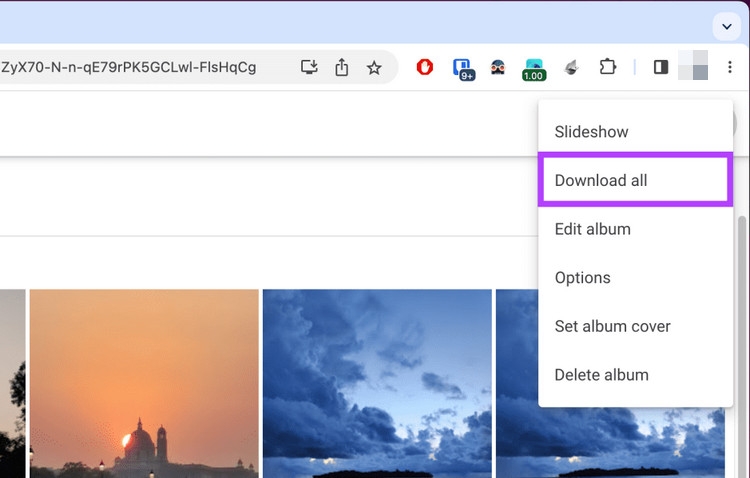
Task: Click the share page icon
Action: [x=342, y=67]
